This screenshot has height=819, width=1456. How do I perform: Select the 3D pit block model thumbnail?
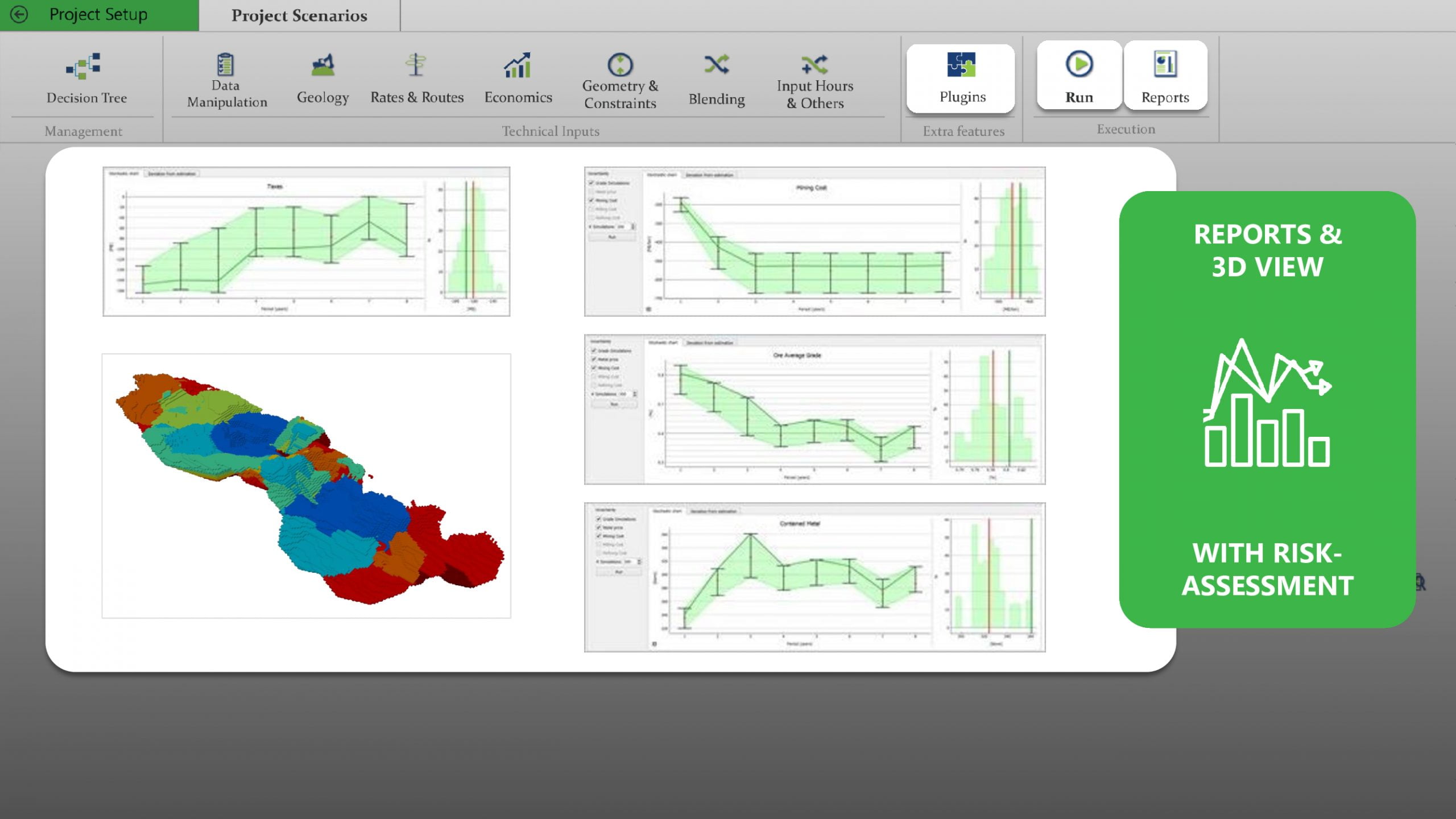point(306,486)
